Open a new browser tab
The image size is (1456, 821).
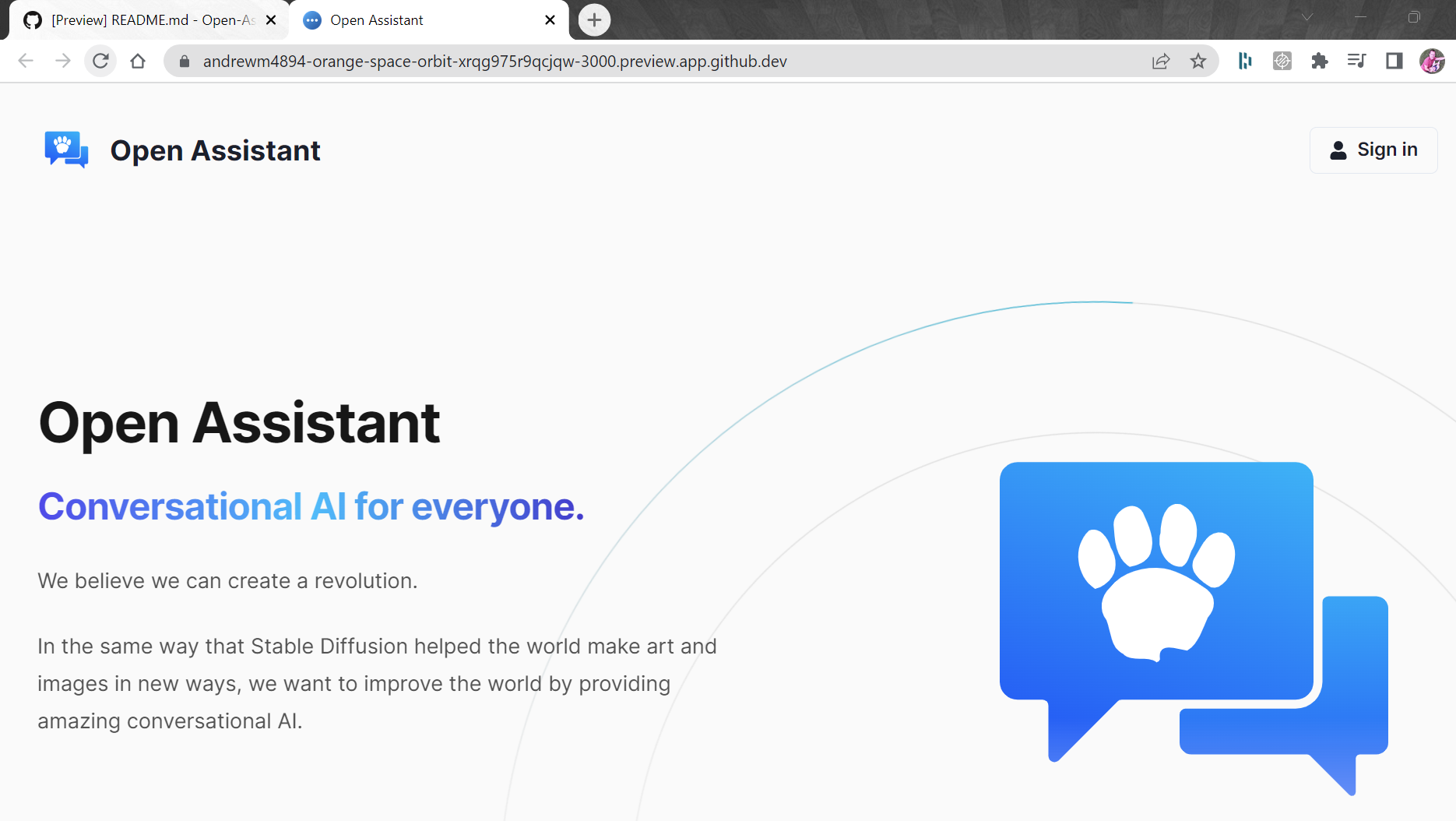point(594,20)
